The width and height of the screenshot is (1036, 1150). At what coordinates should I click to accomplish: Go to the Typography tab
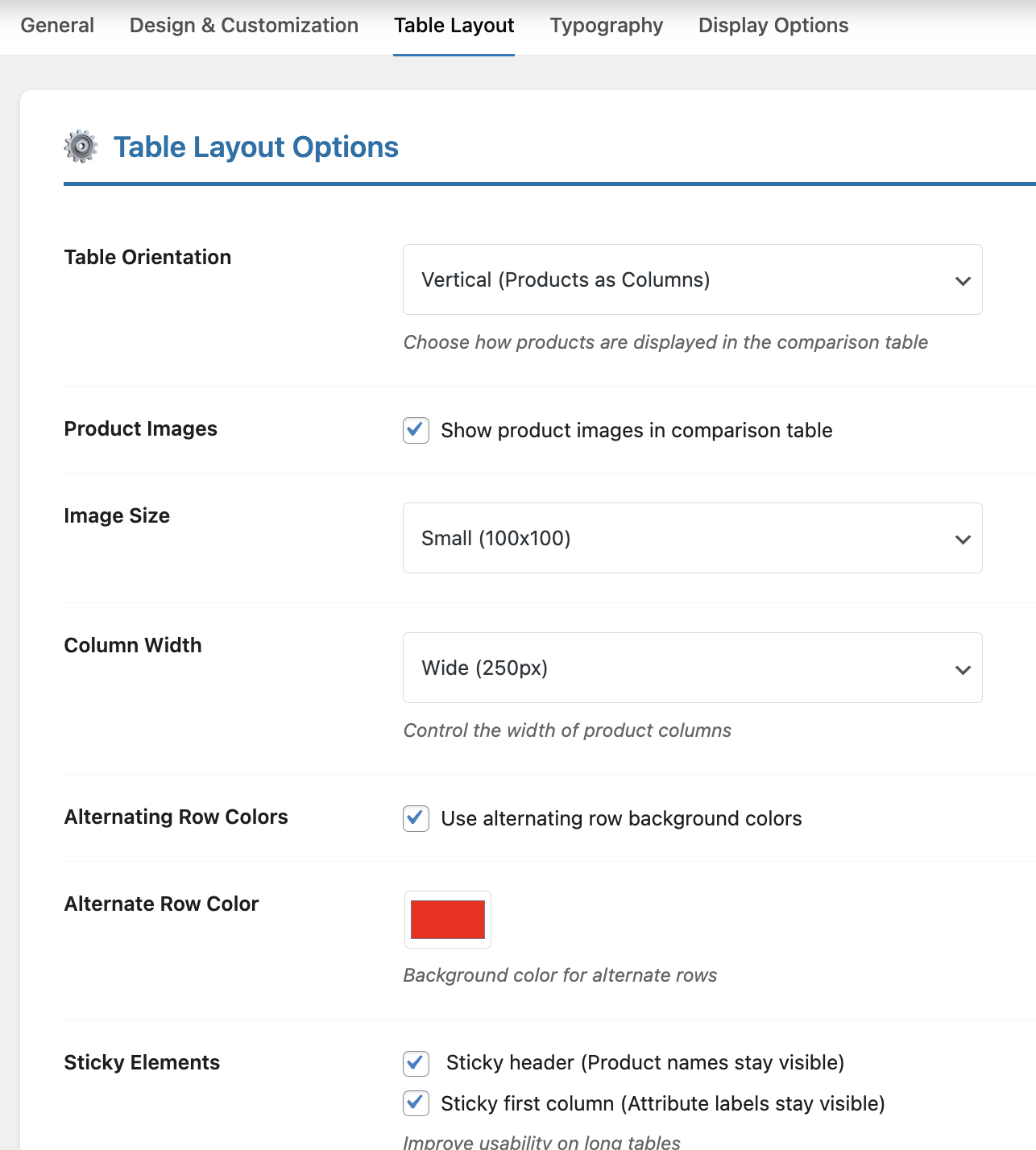pos(606,26)
